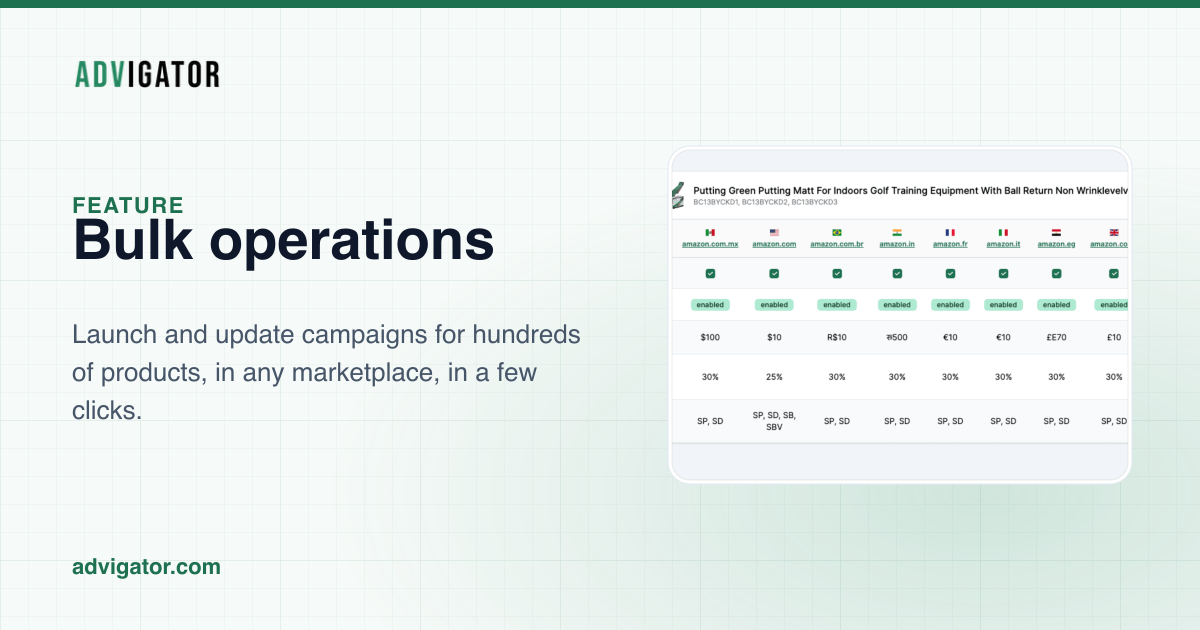Click the enabled badge for amazon.com.mx
Image resolution: width=1200 pixels, height=630 pixels.
(x=710, y=305)
